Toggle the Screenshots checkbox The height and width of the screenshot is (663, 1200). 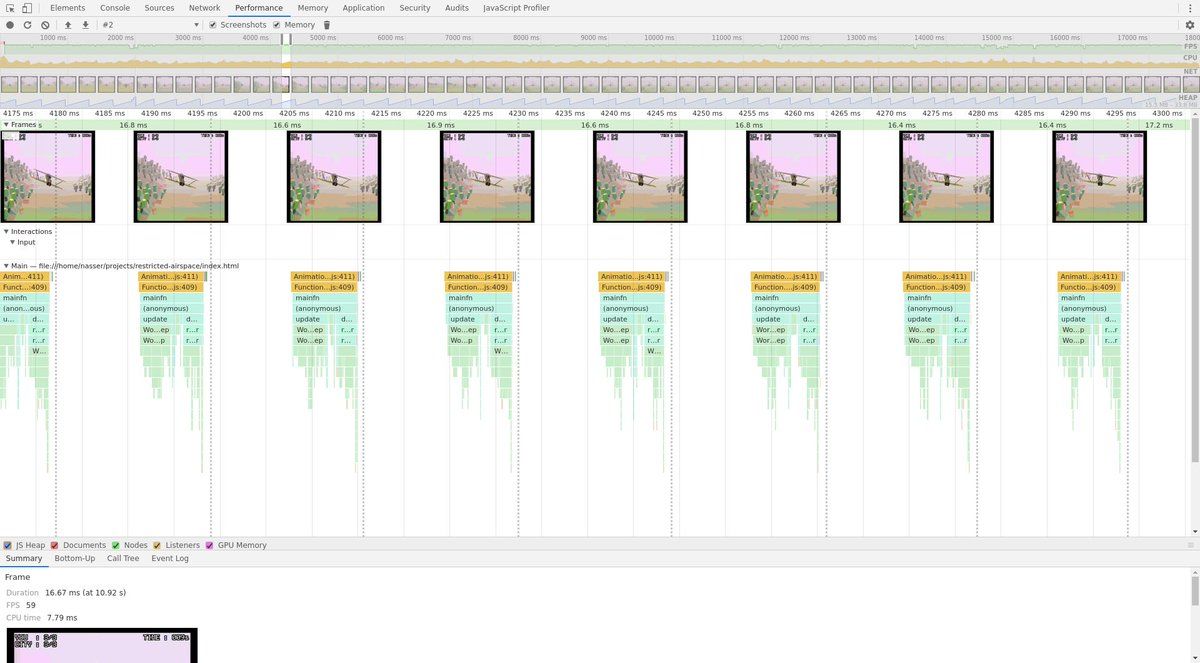pyautogui.click(x=213, y=25)
